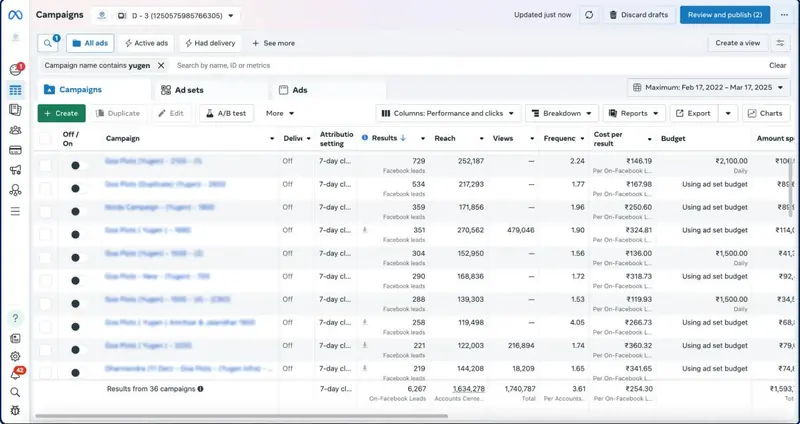Viewport: 800px width, 424px height.
Task: Open Cost per result column menu
Action: coord(649,139)
